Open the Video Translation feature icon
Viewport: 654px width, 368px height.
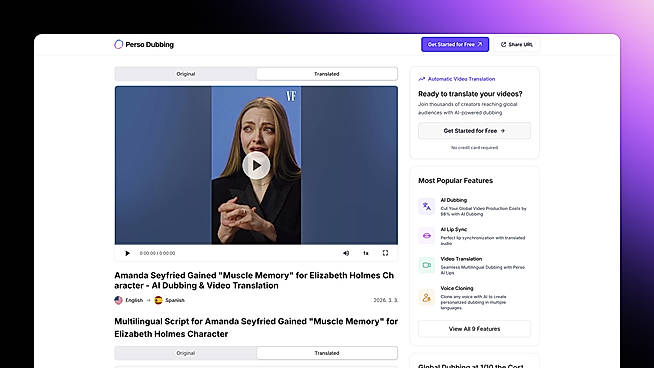pos(426,265)
